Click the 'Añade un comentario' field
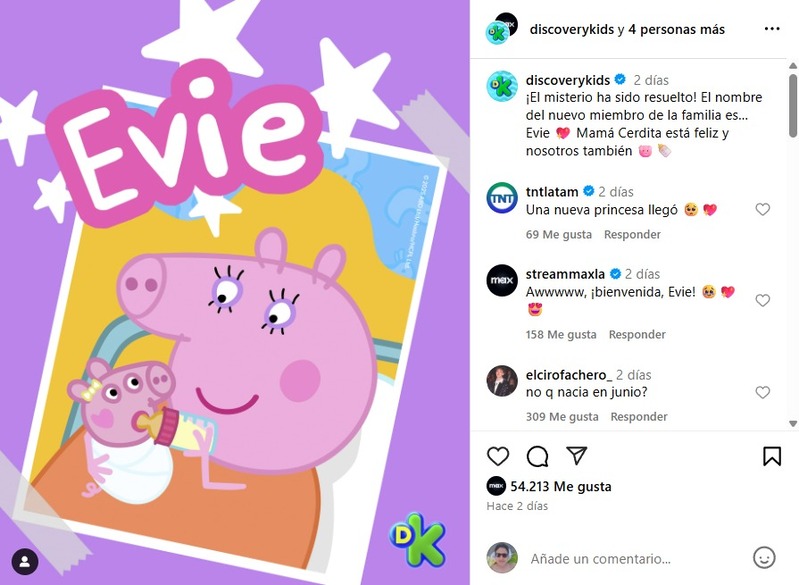 [x=637, y=559]
